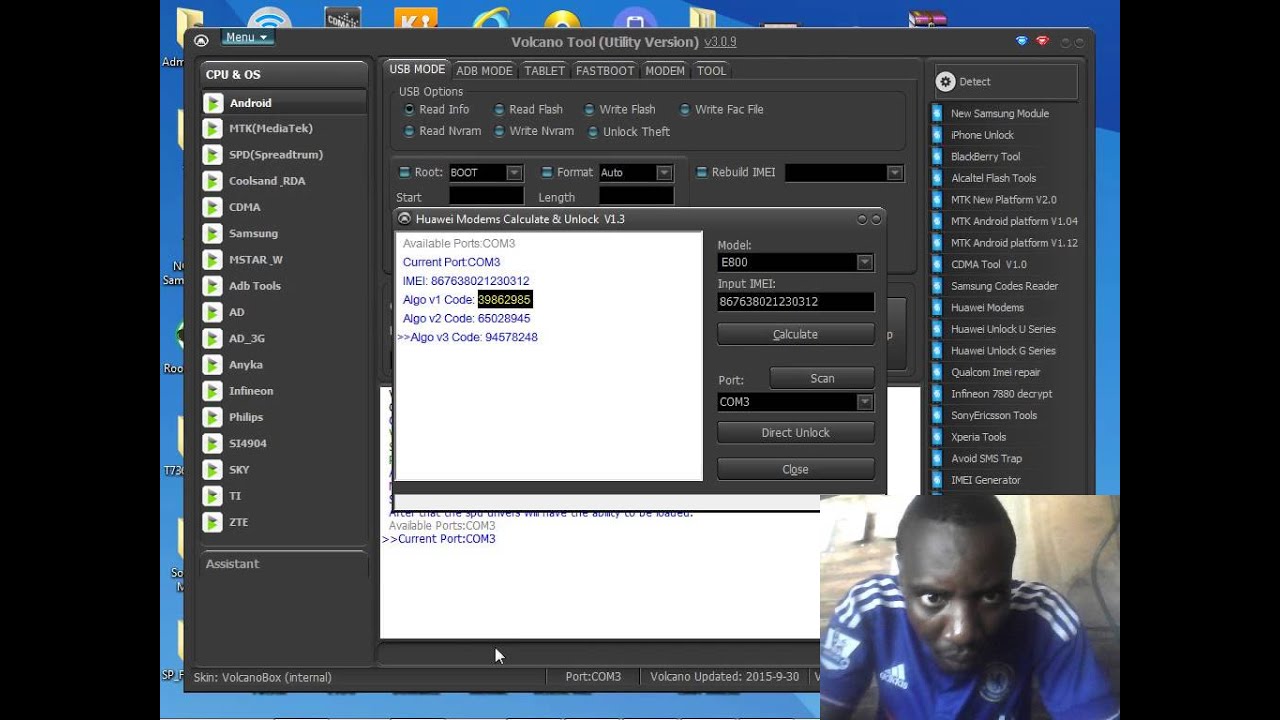Screen dimensions: 1280x720
Task: Select Read Info radio option
Action: [436, 110]
